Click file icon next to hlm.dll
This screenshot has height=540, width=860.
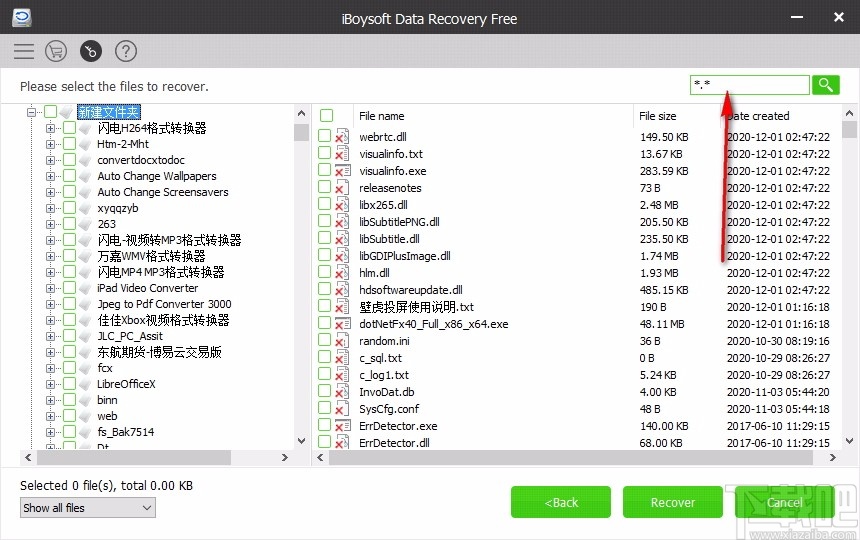point(342,272)
